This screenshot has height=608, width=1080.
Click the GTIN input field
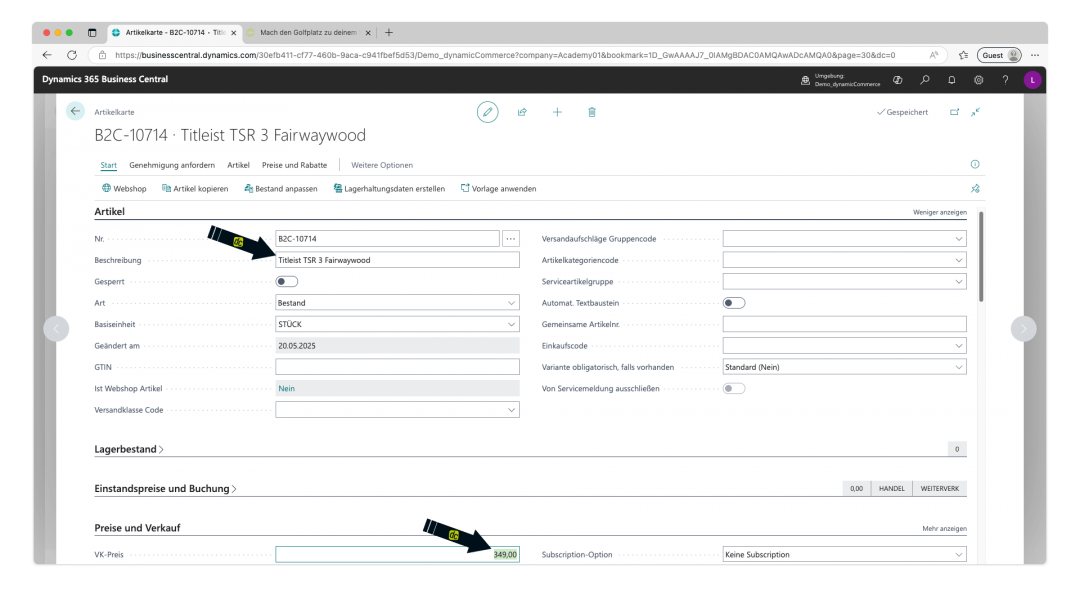point(397,367)
